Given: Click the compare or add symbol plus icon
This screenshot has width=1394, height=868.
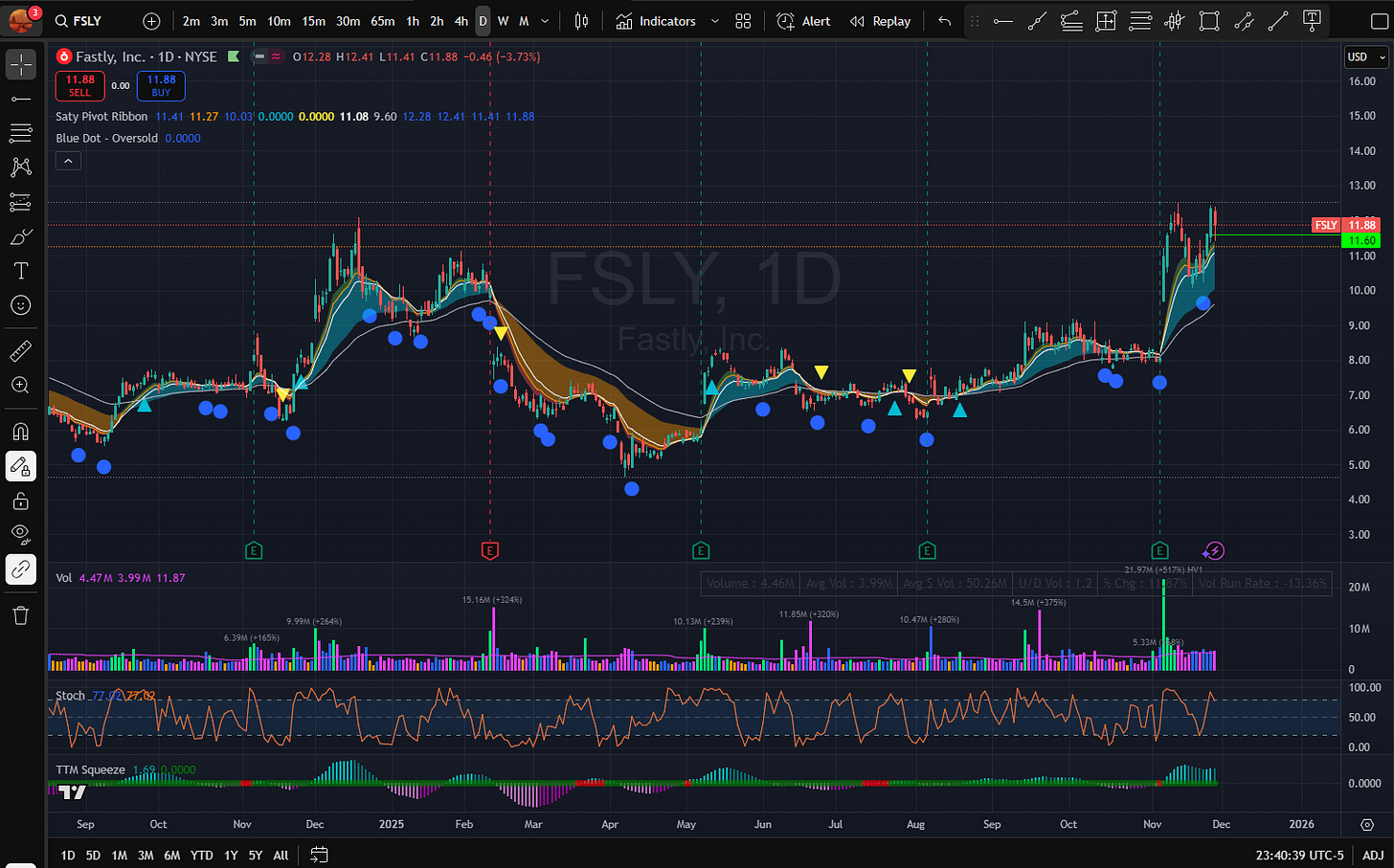Looking at the screenshot, I should [151, 21].
